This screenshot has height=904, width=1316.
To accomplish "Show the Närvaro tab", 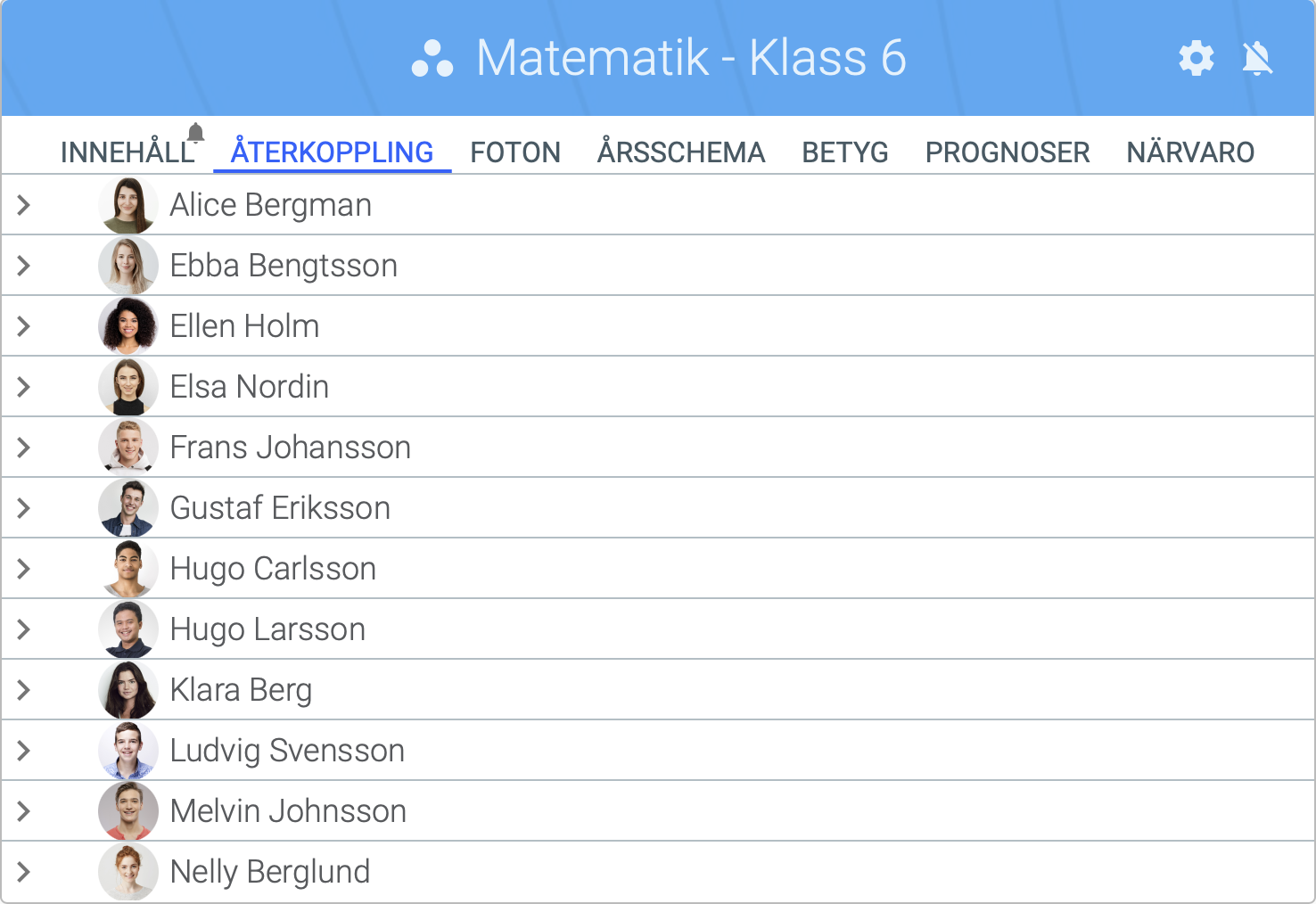I will click(1190, 152).
